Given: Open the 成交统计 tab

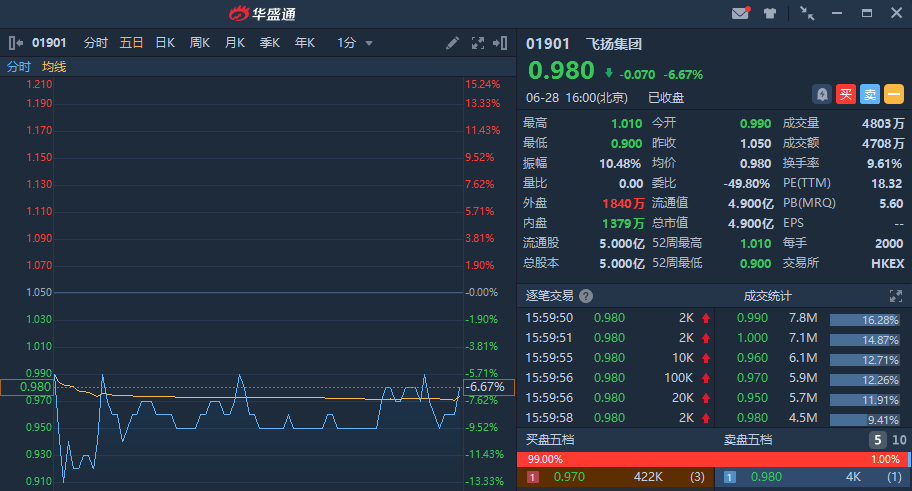Looking at the screenshot, I should coord(767,296).
